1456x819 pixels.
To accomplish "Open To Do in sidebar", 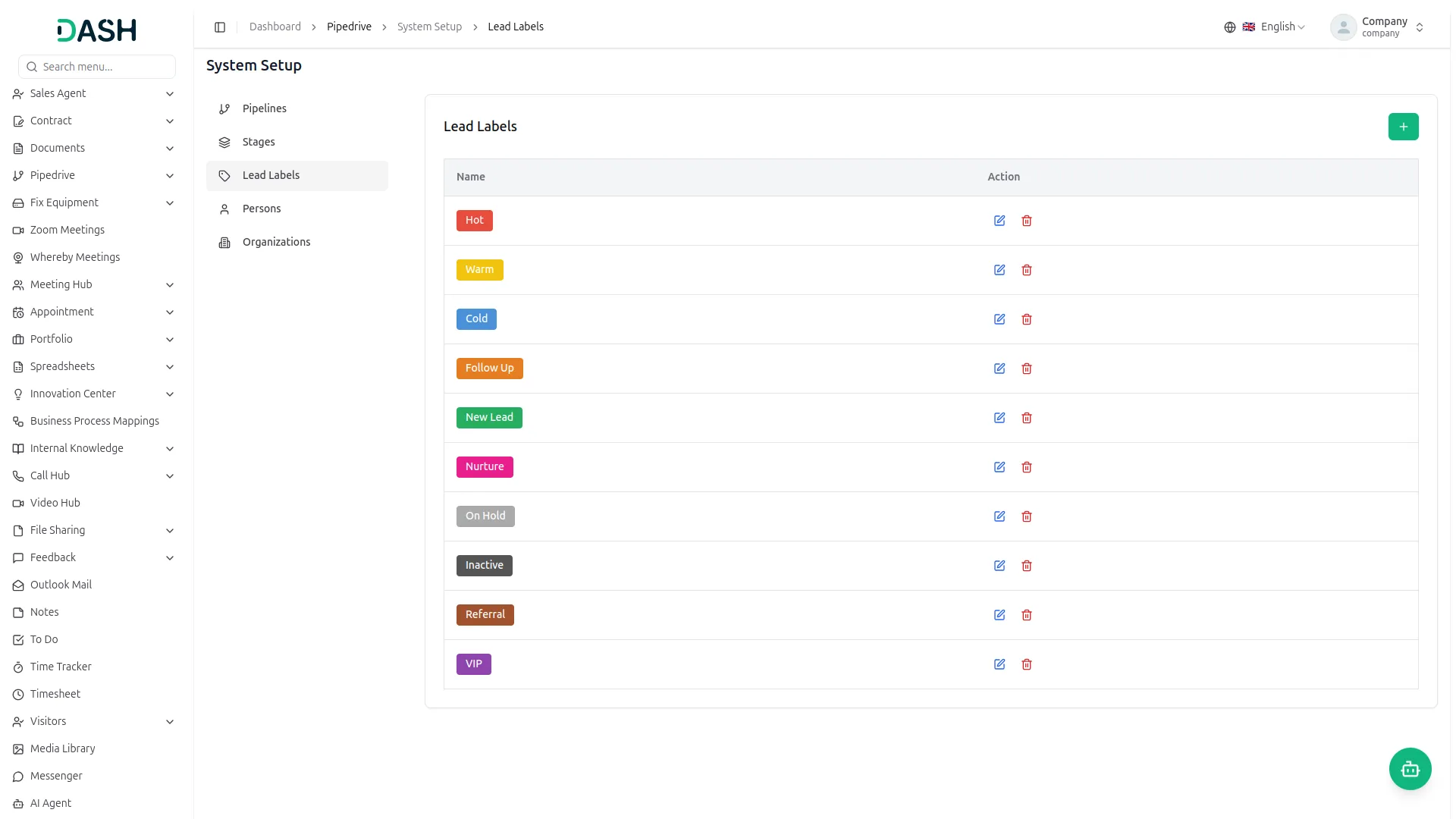I will (94, 639).
